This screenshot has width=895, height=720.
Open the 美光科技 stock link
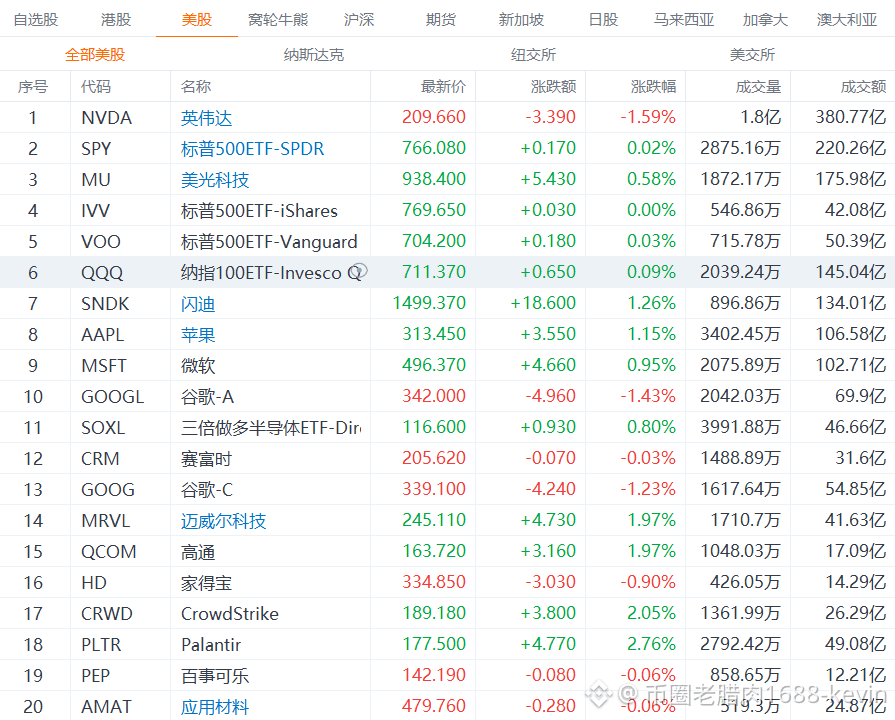click(215, 180)
